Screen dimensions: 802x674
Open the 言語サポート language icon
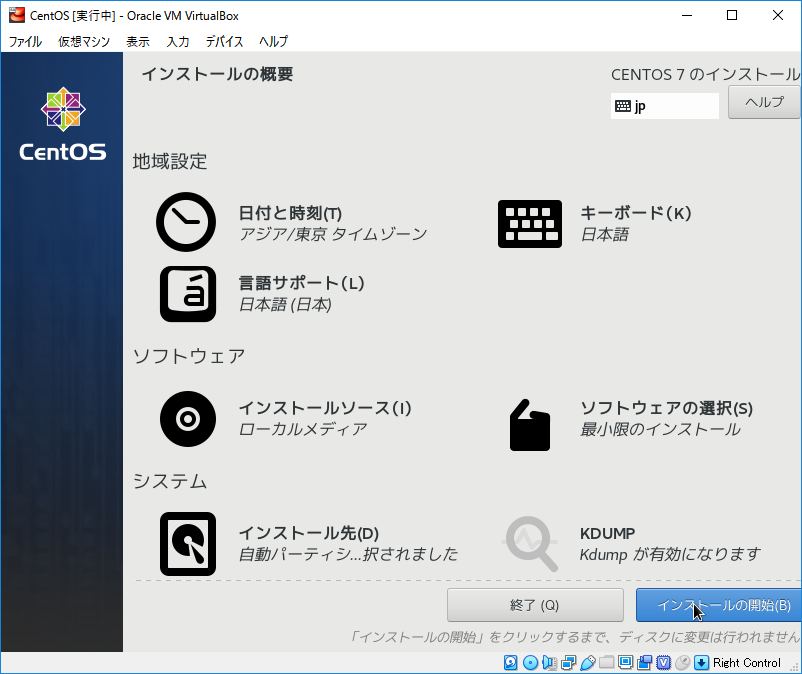(188, 294)
